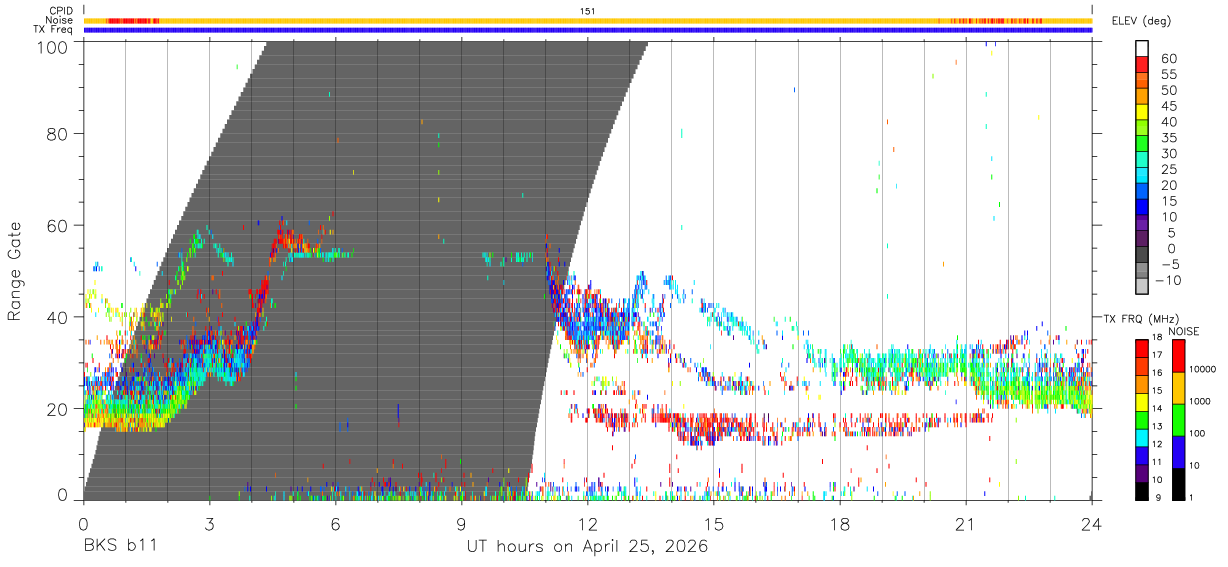Click the x-axis tick label "9"
Image resolution: width=1228 pixels, height=567 pixels.
461,523
